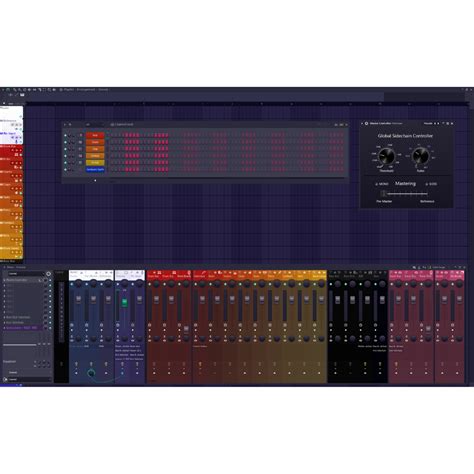Image resolution: width=474 pixels, height=474 pixels.
Task: Go to next preset in Master Controller
Action: point(438,123)
